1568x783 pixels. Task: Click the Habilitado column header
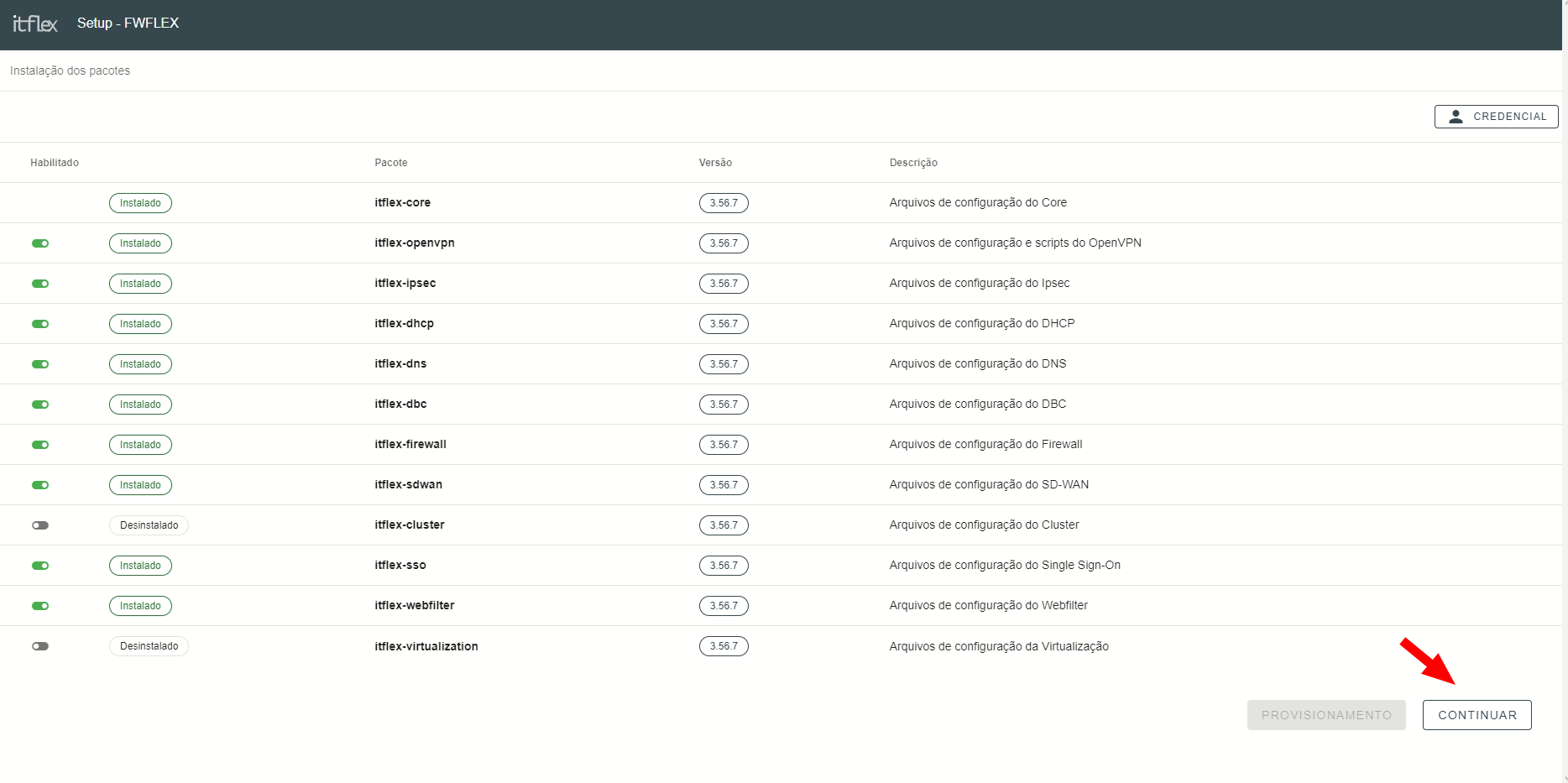(55, 163)
